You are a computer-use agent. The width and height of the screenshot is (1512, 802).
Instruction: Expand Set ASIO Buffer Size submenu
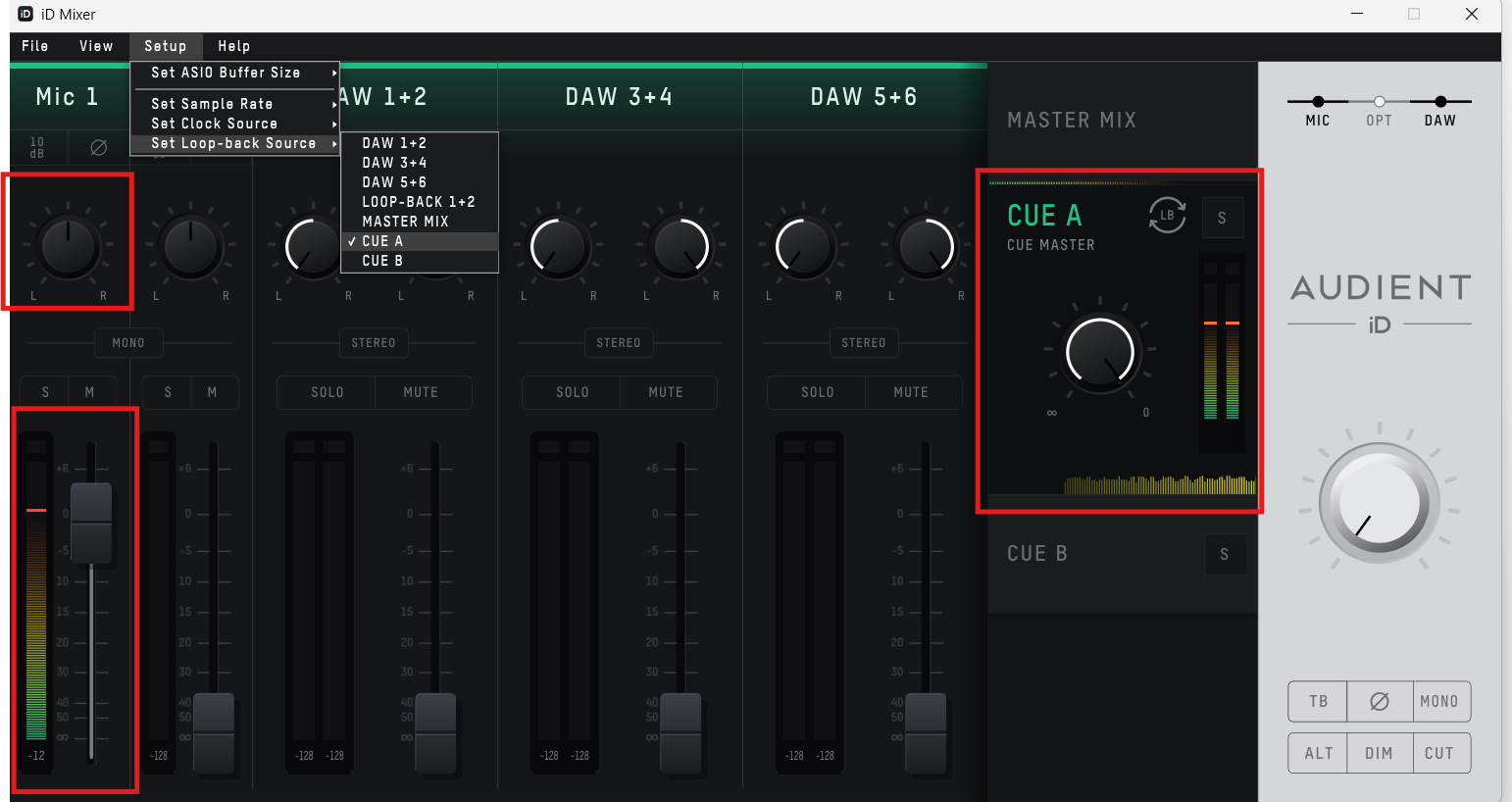(235, 73)
